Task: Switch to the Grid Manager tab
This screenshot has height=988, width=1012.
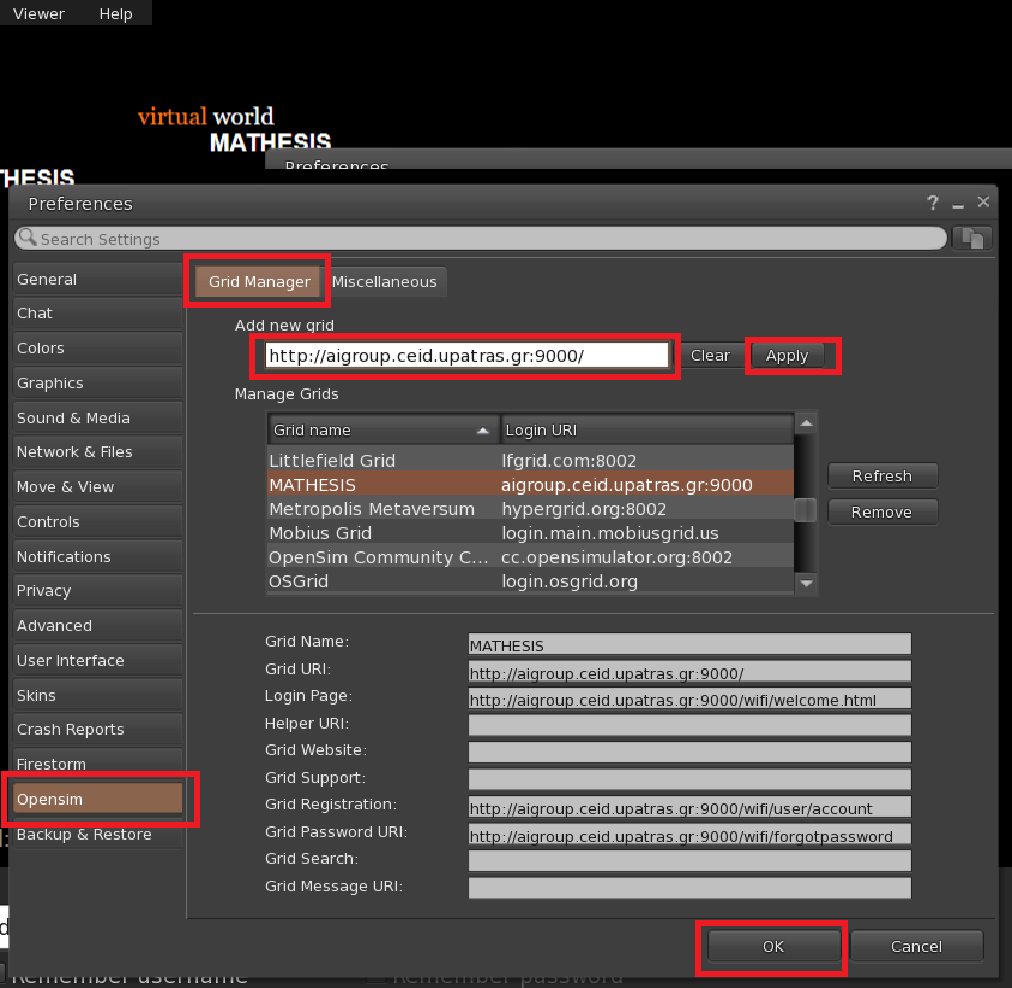Action: click(x=259, y=282)
